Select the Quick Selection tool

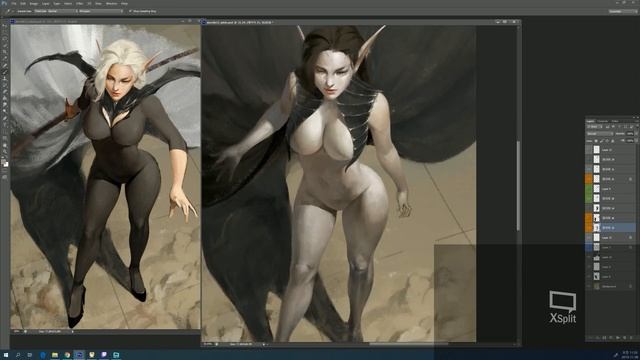point(5,45)
